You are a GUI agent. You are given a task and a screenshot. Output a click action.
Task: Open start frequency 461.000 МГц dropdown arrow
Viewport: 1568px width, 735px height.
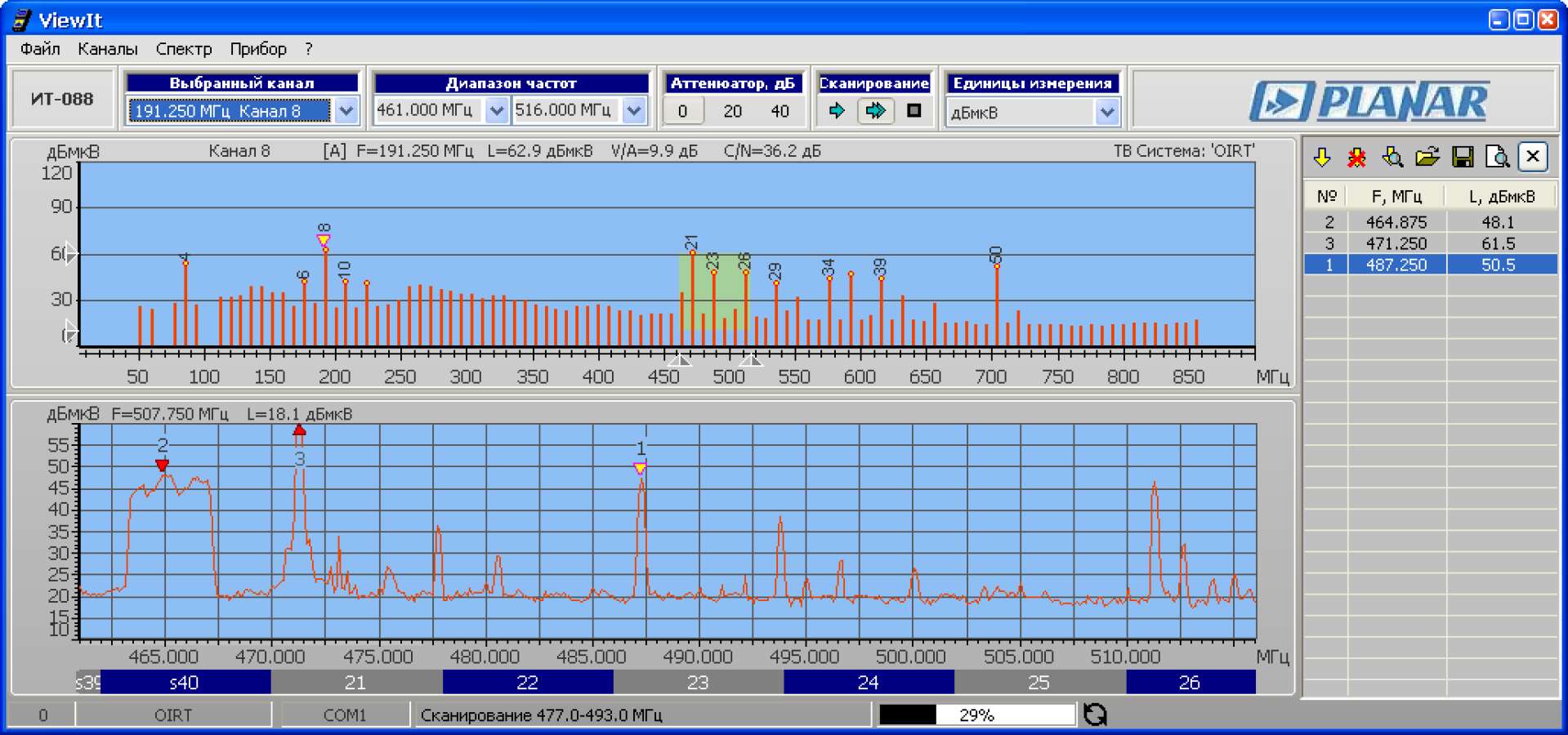496,110
